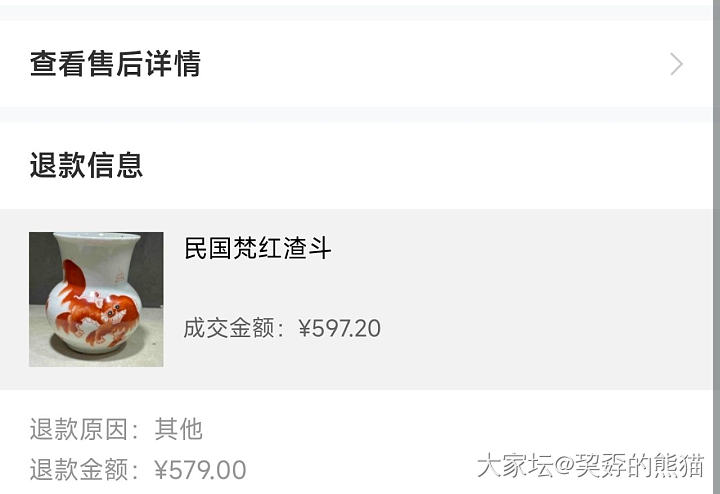Tap the ¥579.00 refund amount
Screen dimensions: 720x494
pos(200,470)
